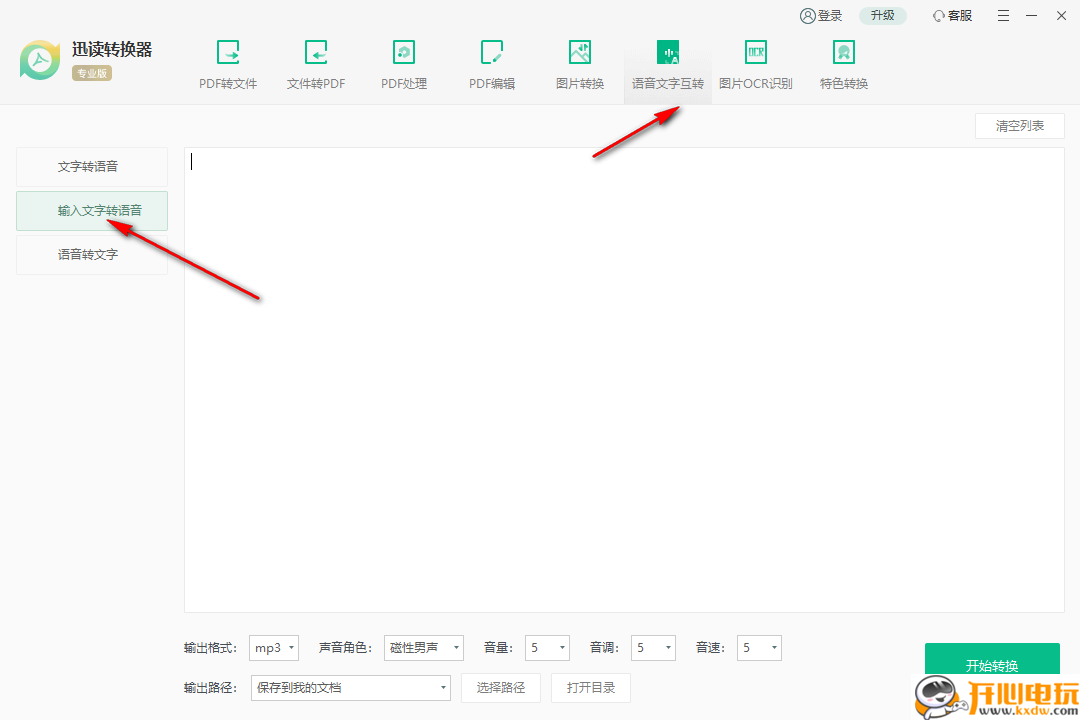
Task: Select the 文件转PDF tool
Action: 316,63
